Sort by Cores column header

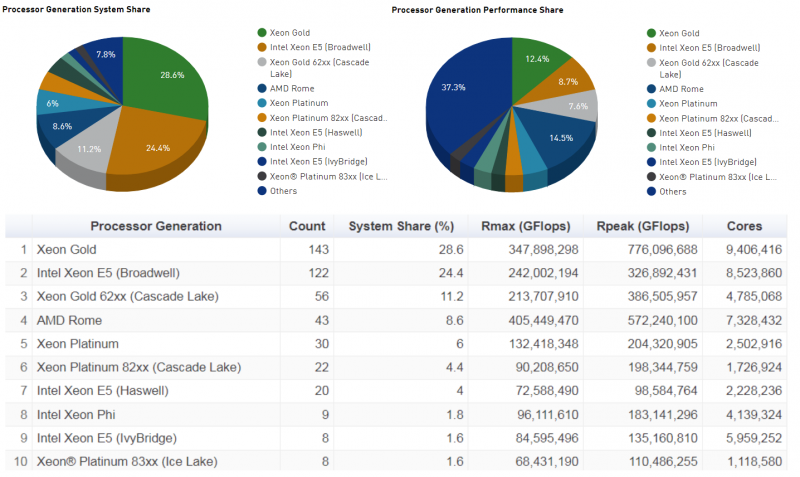tap(744, 226)
